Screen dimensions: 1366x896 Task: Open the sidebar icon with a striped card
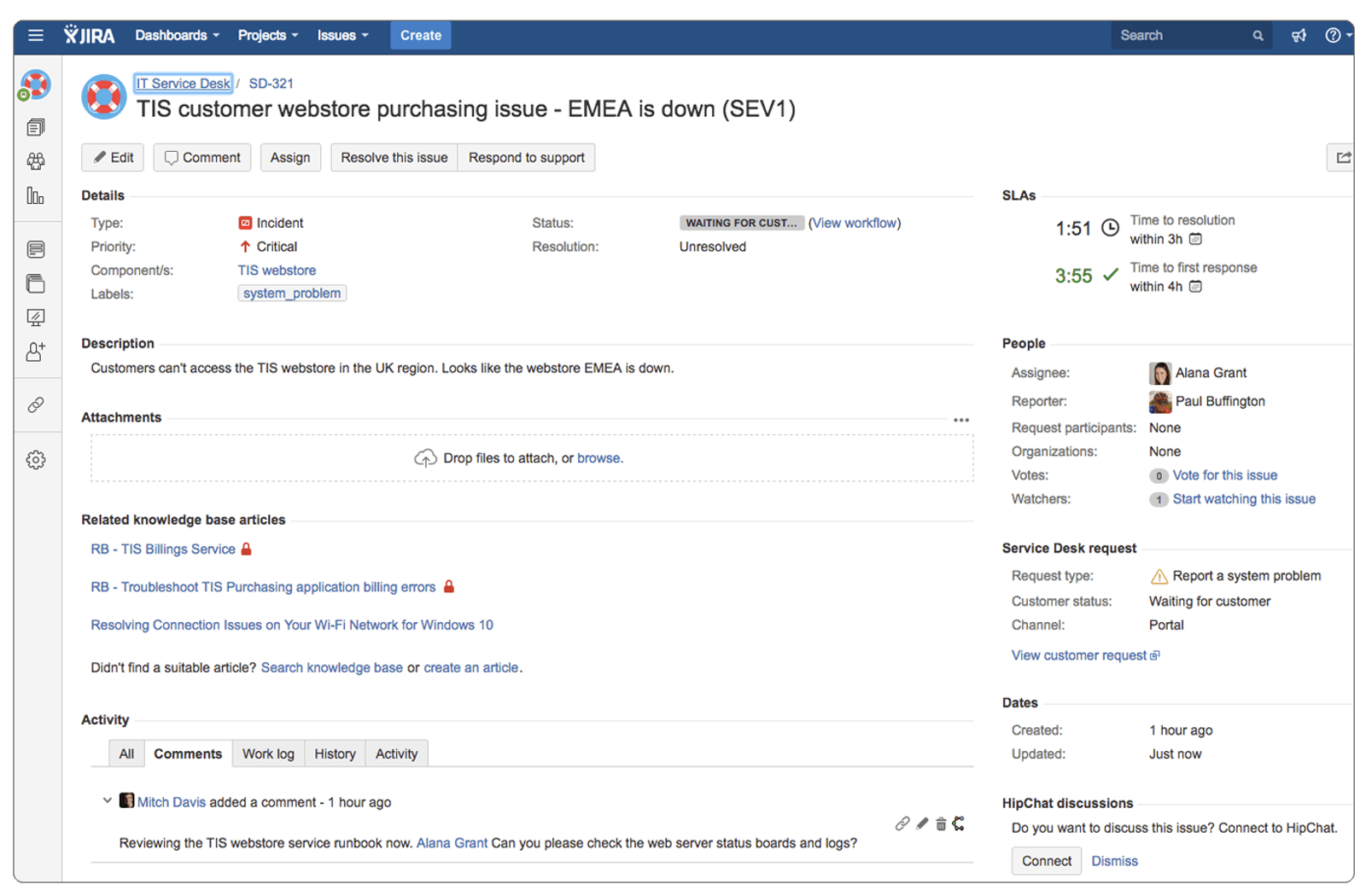coord(35,249)
